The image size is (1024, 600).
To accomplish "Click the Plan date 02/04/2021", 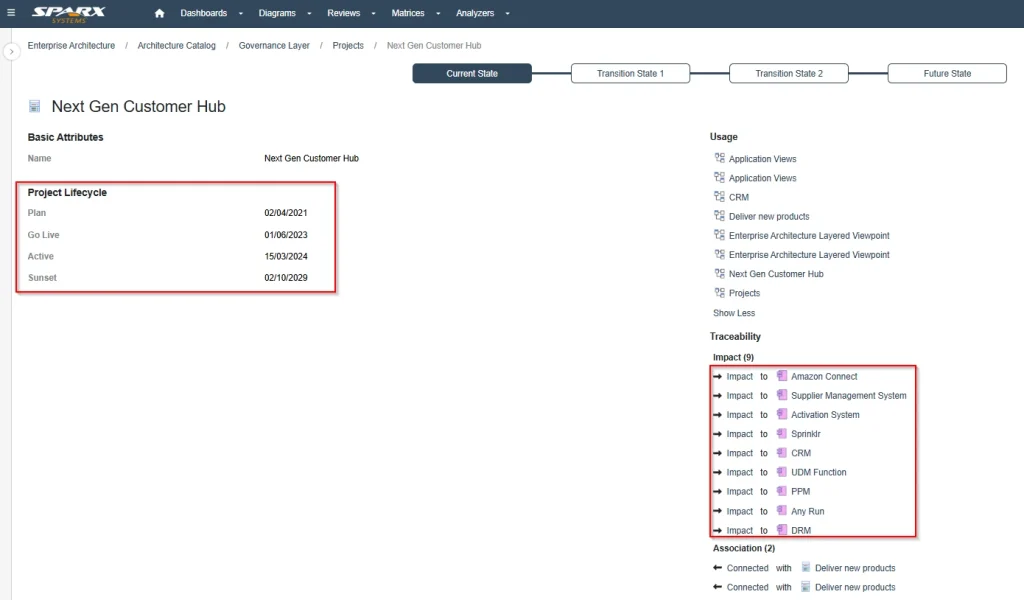I will coord(285,213).
